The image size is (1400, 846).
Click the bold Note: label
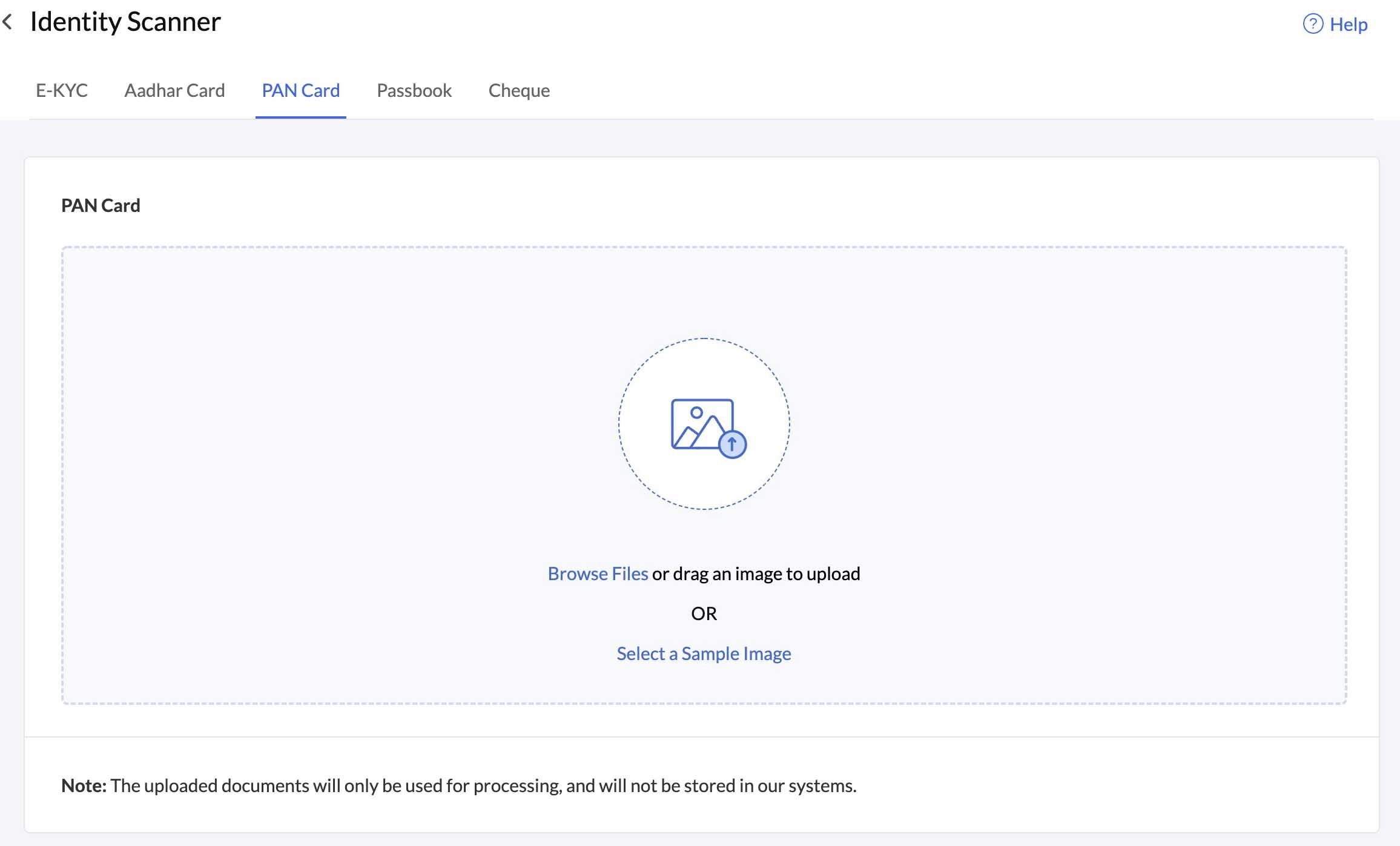[84, 785]
